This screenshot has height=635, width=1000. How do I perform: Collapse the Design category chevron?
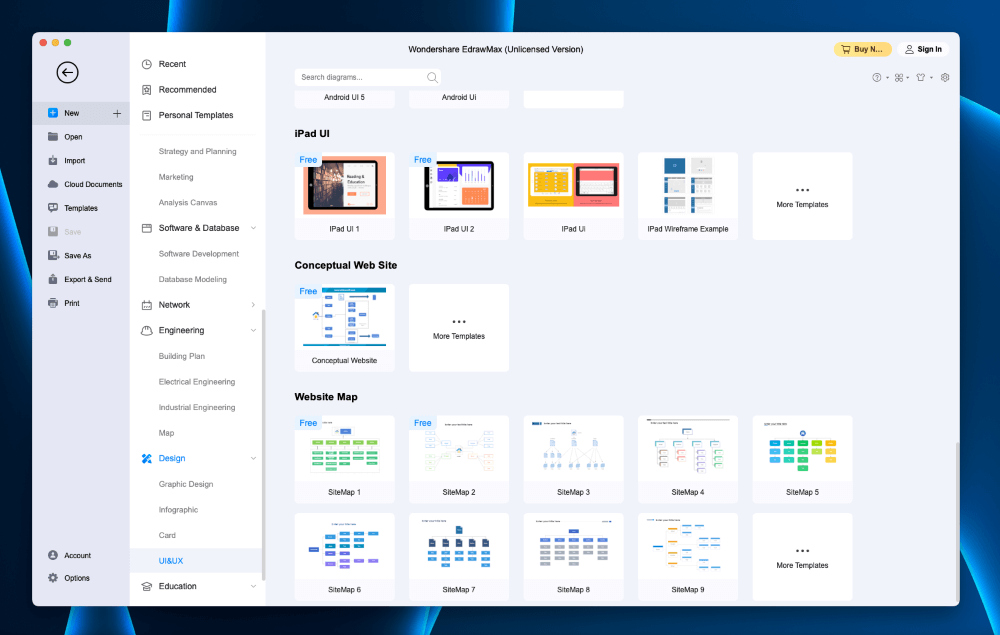253,458
